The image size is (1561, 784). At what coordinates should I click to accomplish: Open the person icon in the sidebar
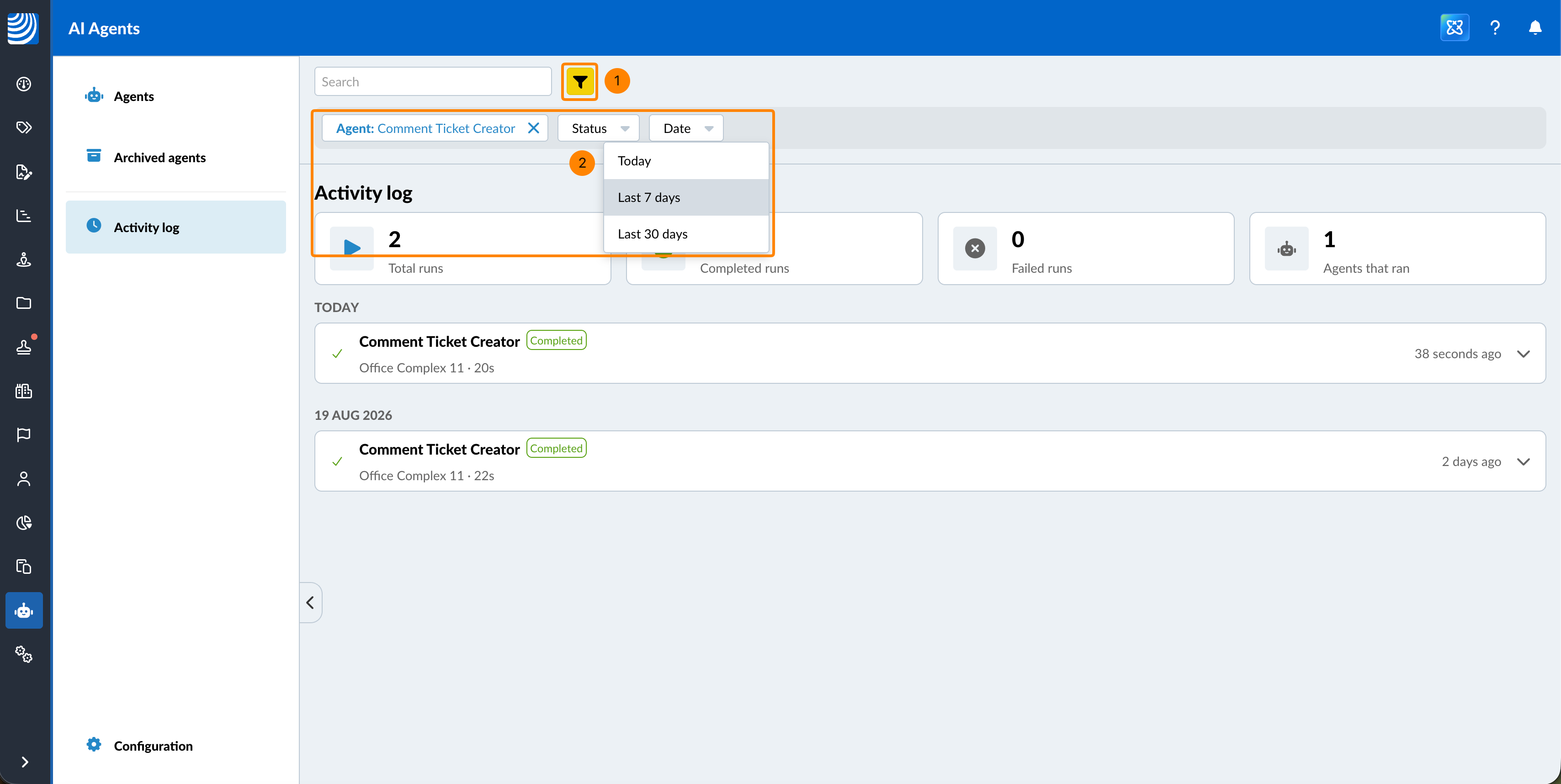coord(24,479)
